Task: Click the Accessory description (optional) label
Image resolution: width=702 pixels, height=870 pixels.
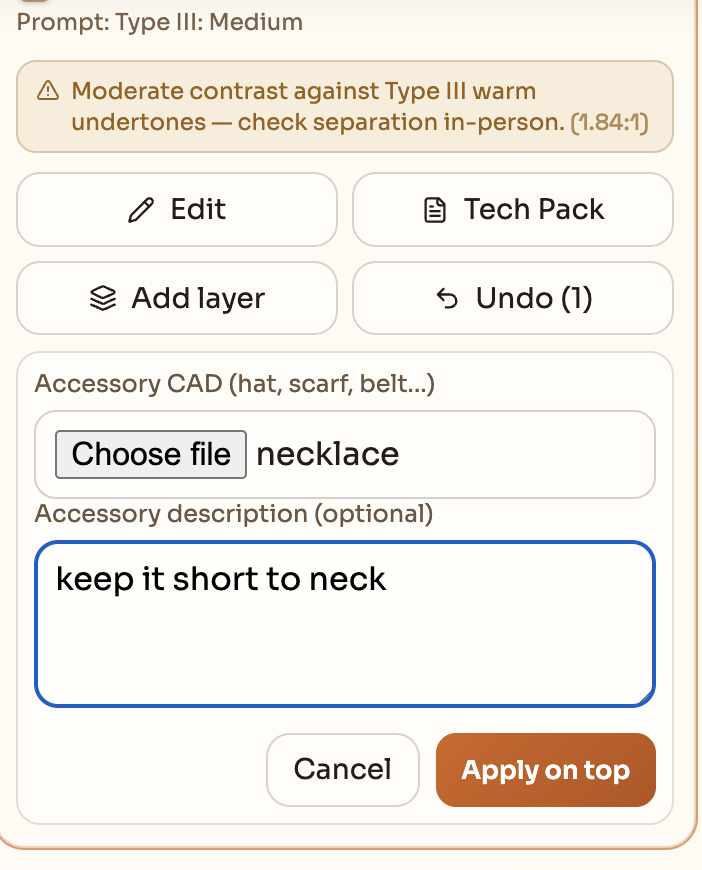Action: (x=234, y=514)
